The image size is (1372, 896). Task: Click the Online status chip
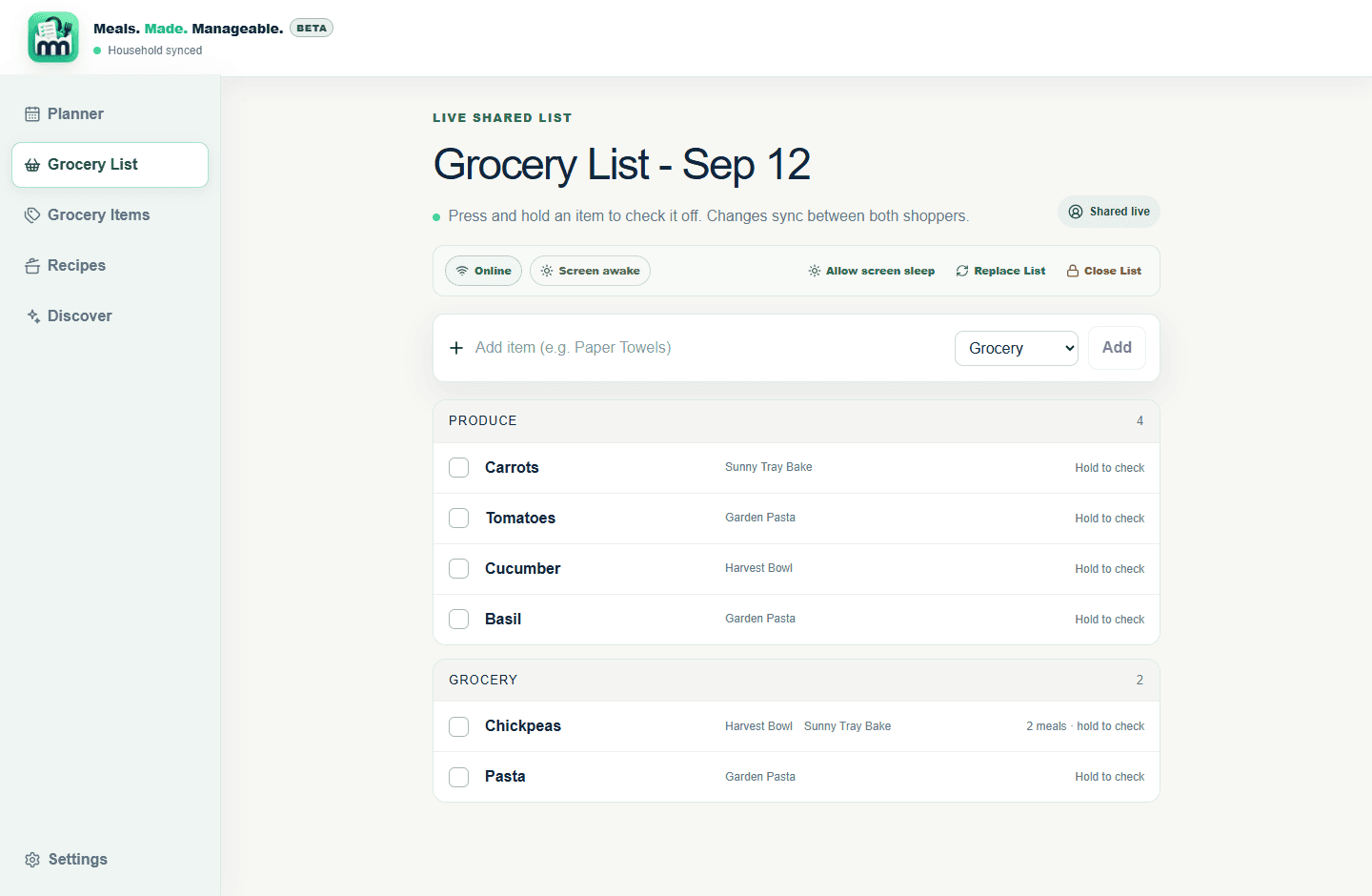(x=483, y=271)
